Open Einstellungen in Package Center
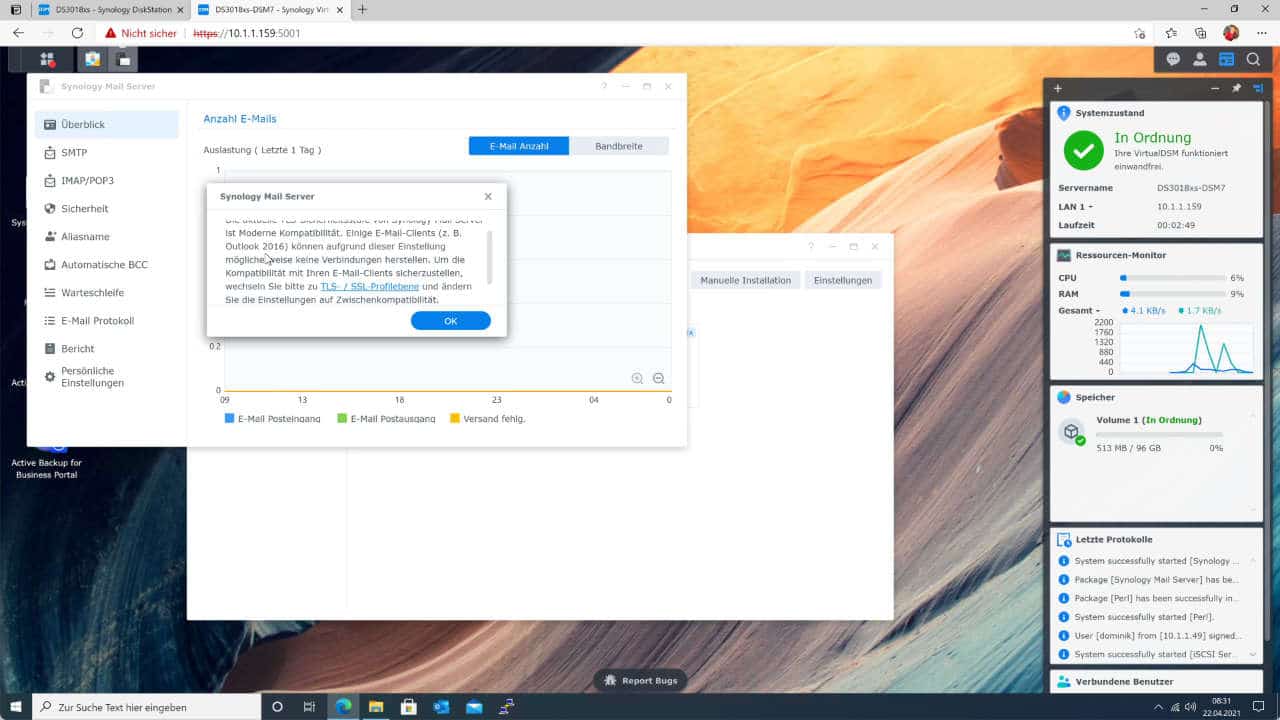 [843, 280]
